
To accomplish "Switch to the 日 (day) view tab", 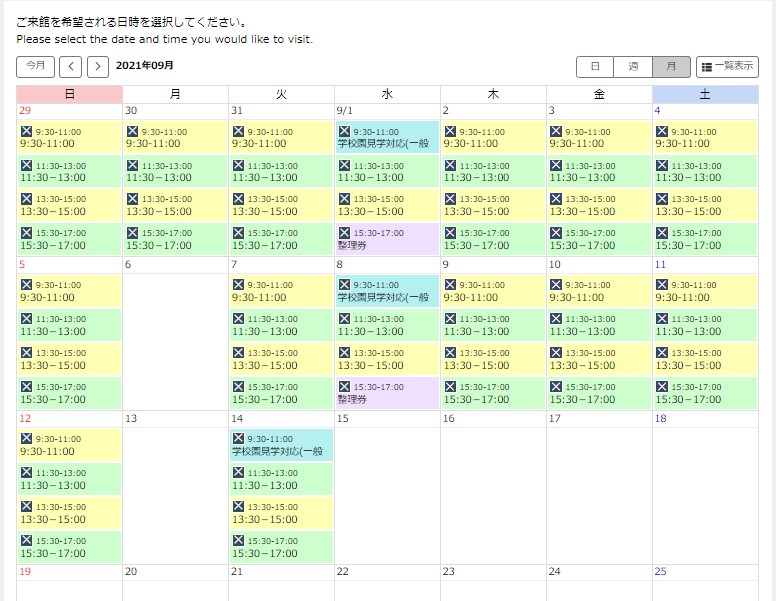I will pos(595,66).
